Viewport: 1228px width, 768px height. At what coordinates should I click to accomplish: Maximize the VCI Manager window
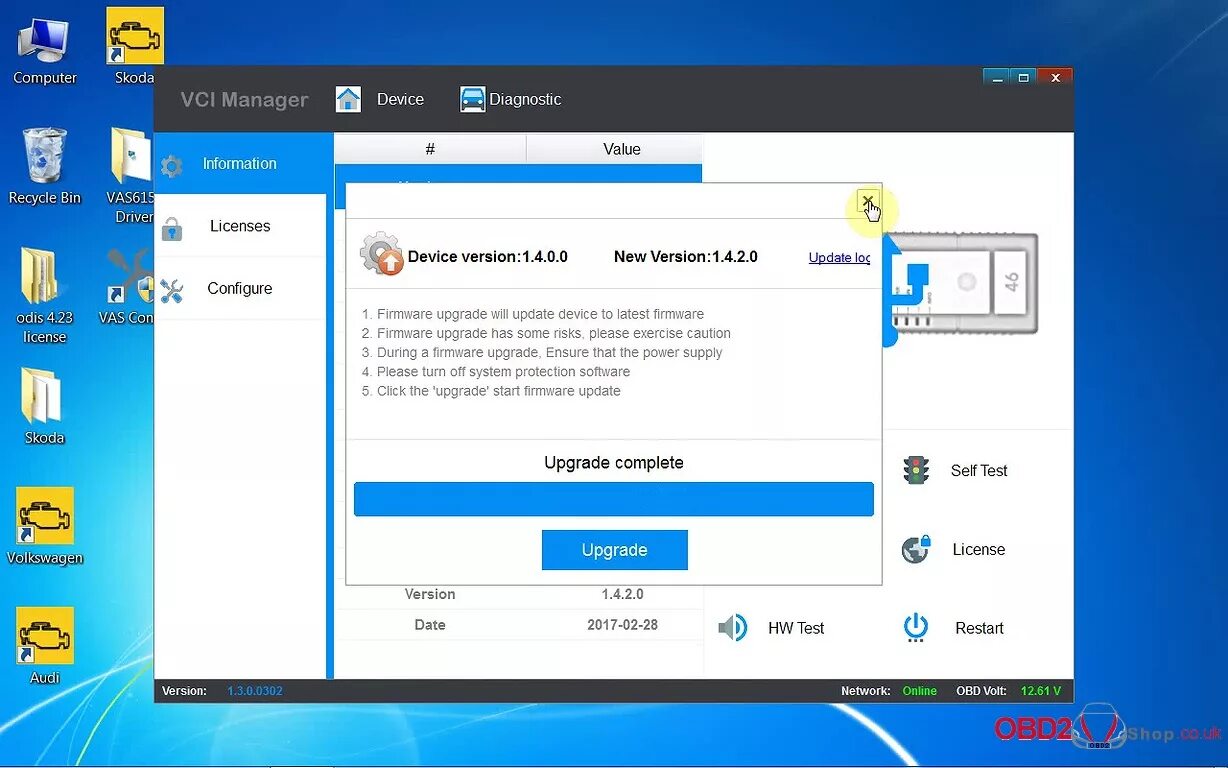[x=1023, y=77]
